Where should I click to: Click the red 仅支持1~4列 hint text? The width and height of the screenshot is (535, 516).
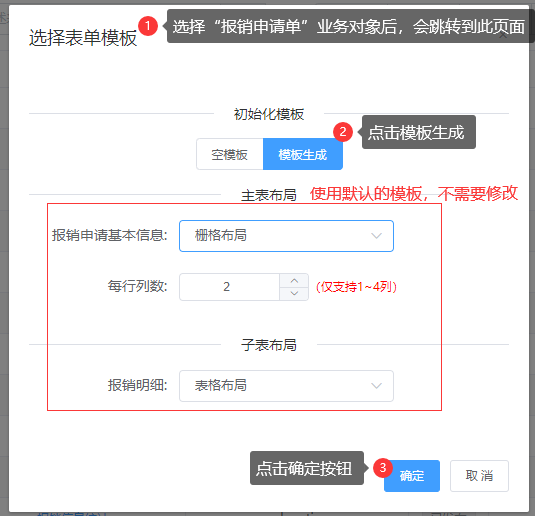[356, 287]
